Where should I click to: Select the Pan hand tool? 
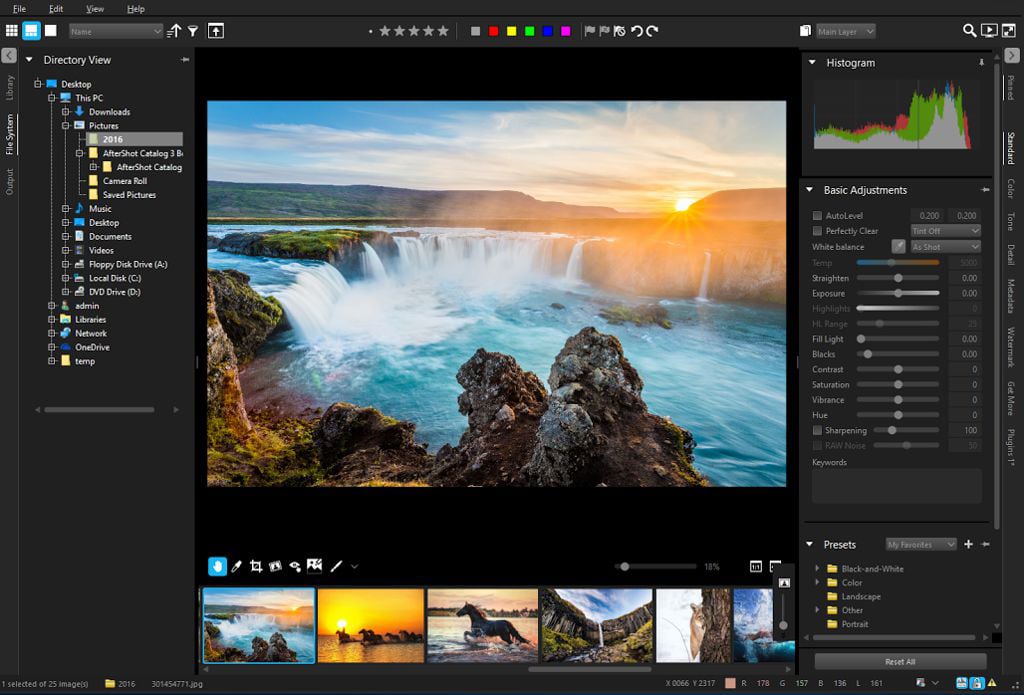pos(217,566)
